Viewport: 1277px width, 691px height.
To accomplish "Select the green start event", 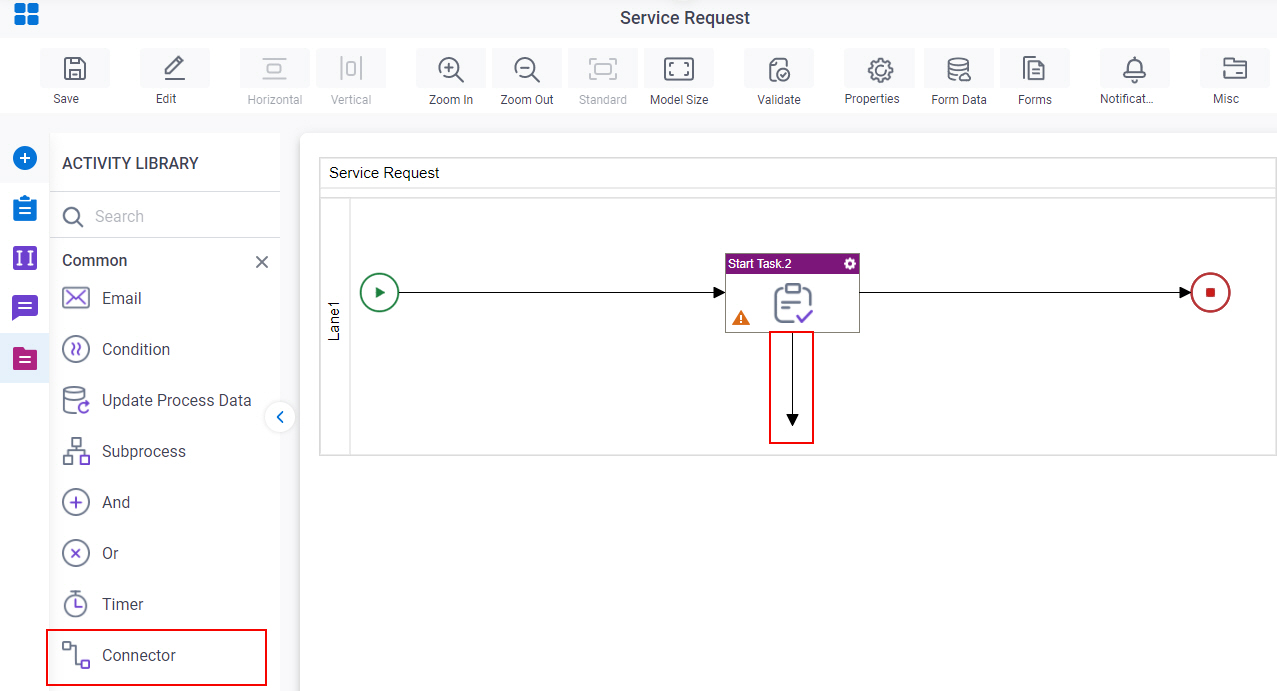I will 379,293.
